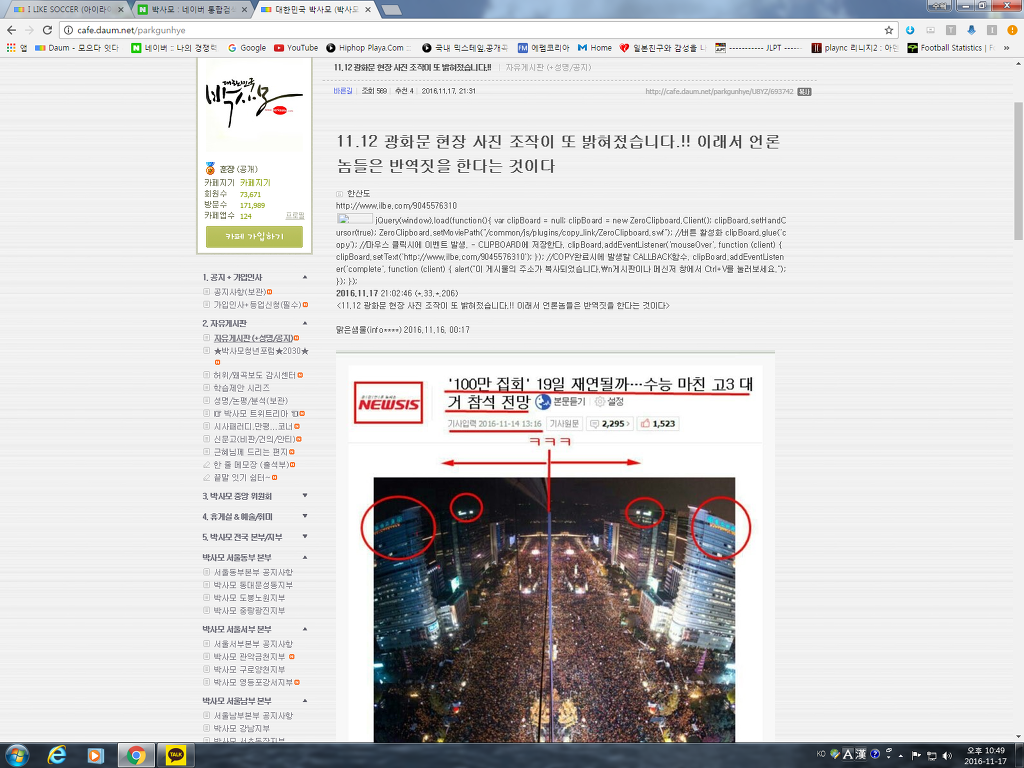This screenshot has height=768, width=1024.
Task: Click the volume speaker tray icon
Action: pyautogui.click(x=948, y=756)
